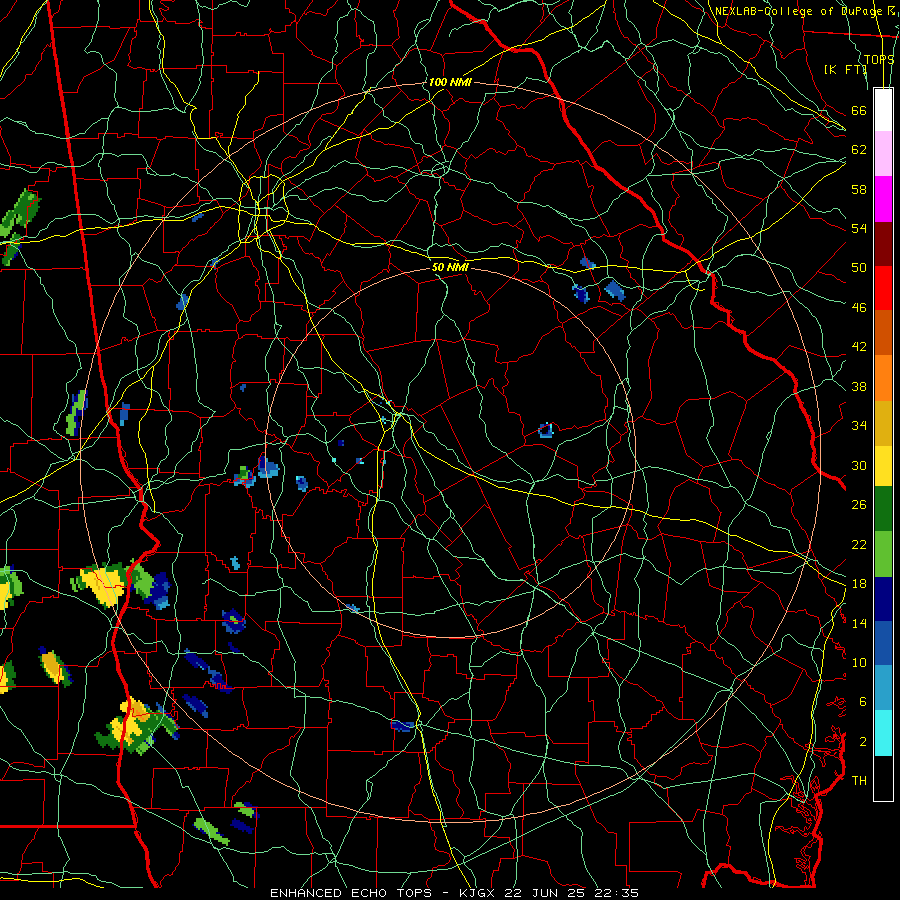Click the dark green legend swatch
The image size is (900, 900).
[x=883, y=509]
